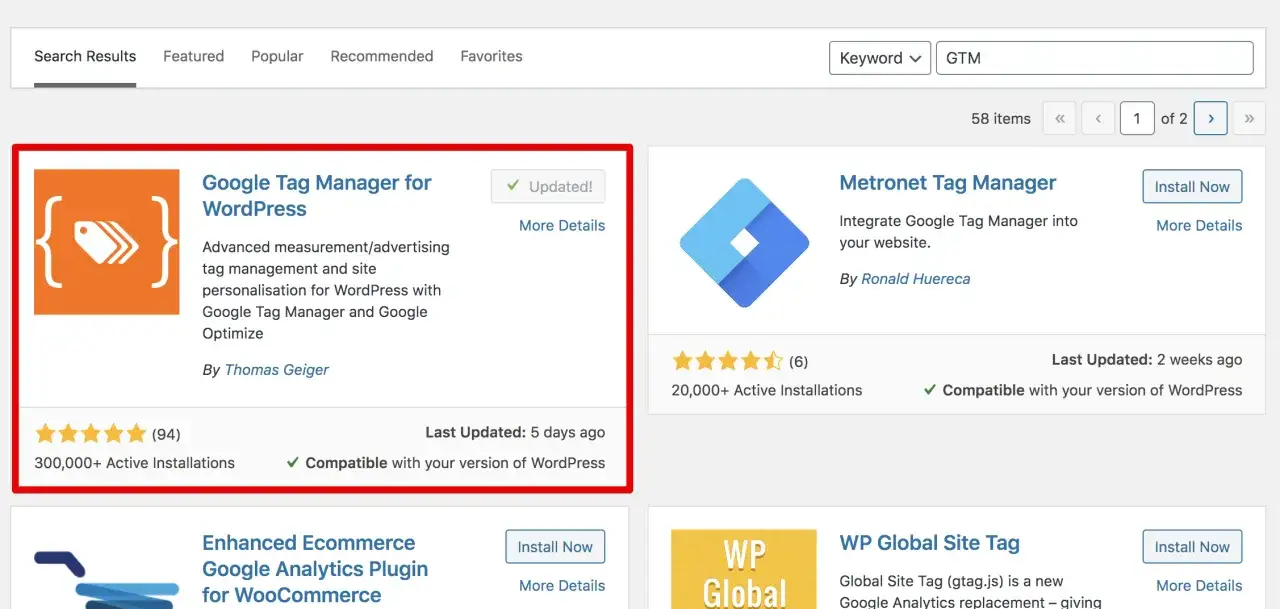Open the Enhanced Ecommerce Google Analytics Plugin title
This screenshot has width=1280, height=609.
pos(315,569)
